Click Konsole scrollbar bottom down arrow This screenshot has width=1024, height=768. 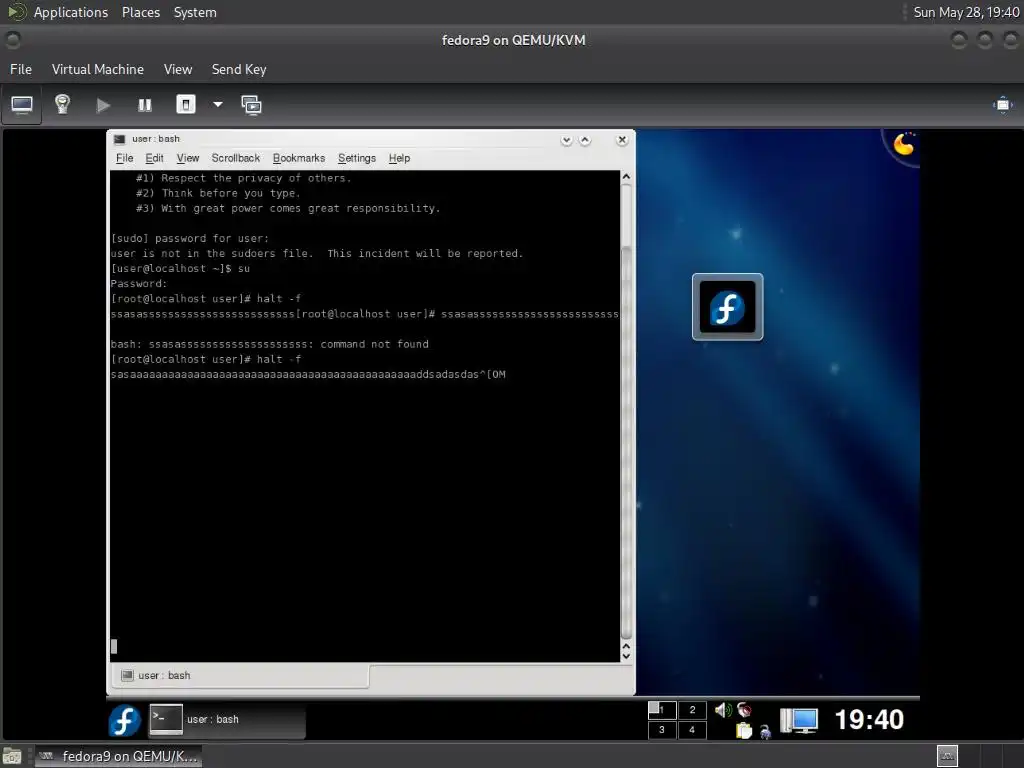(626, 657)
